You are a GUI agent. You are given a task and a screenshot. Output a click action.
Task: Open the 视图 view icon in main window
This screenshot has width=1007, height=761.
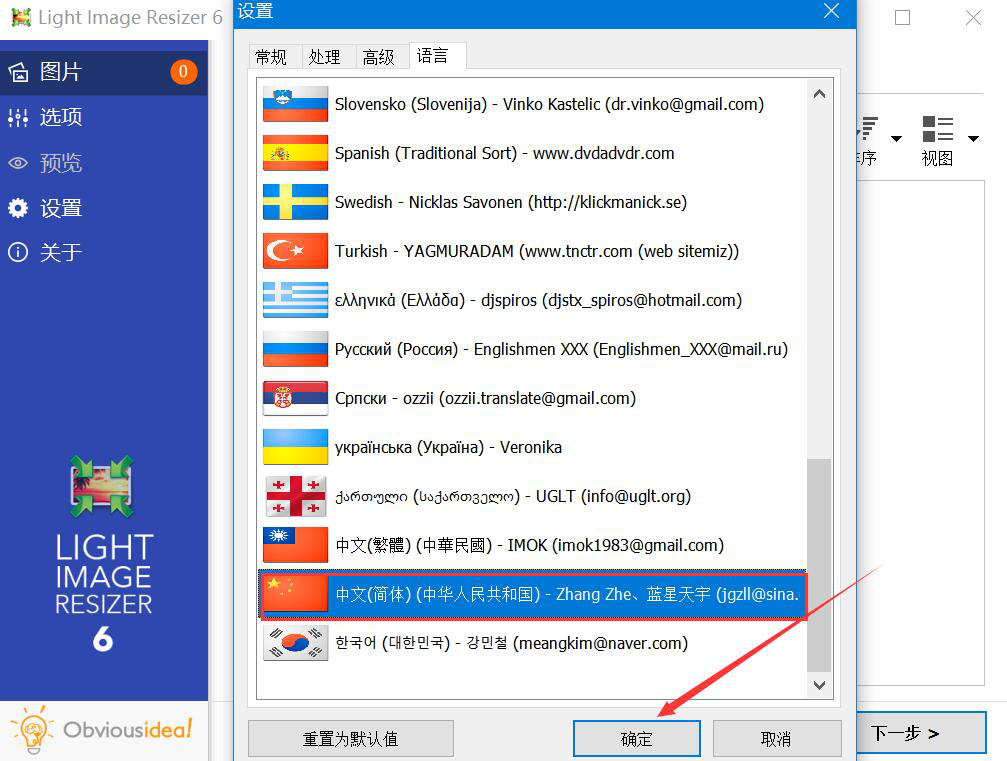tap(937, 129)
